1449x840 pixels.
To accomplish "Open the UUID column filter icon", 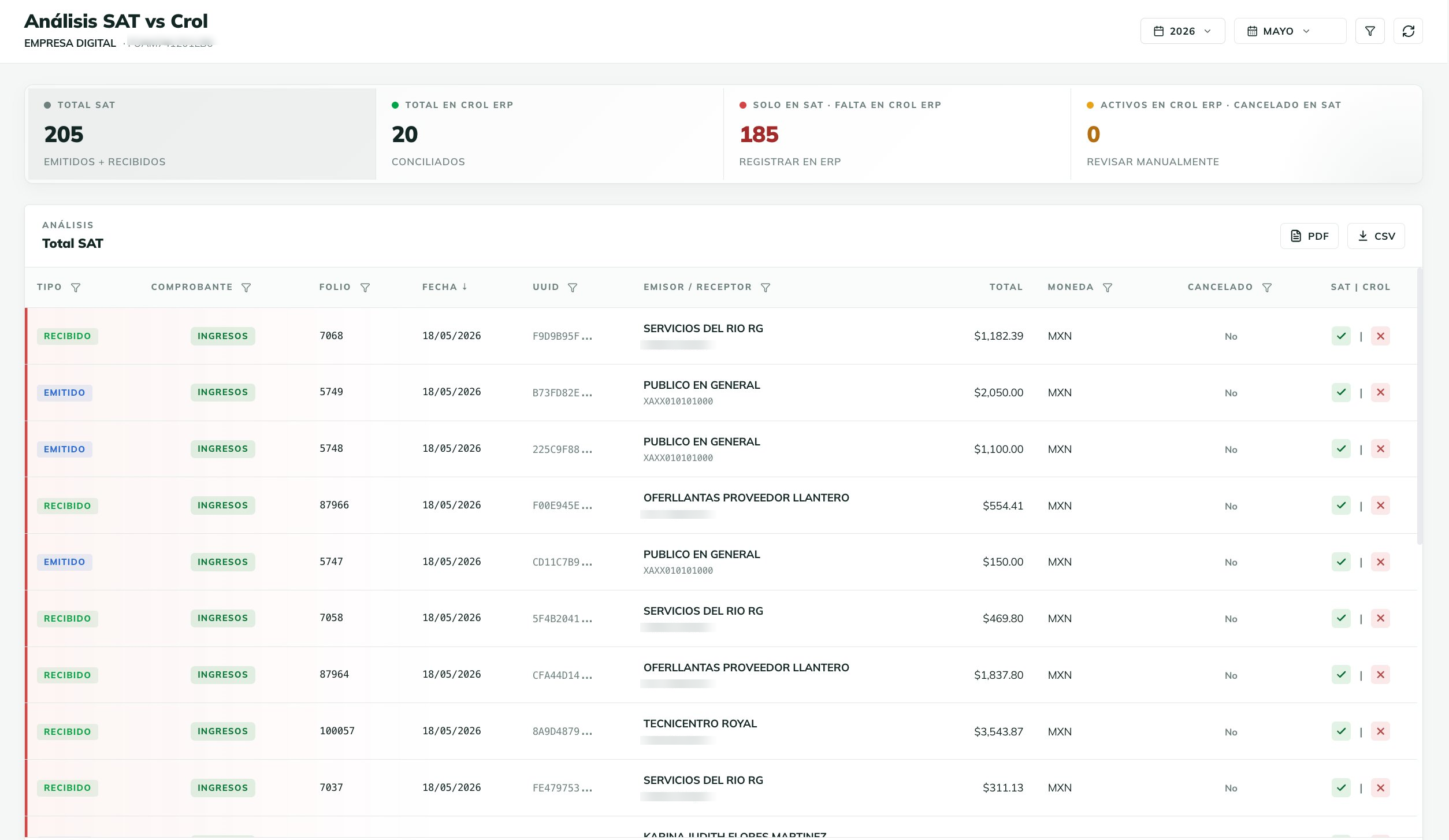I will point(573,288).
